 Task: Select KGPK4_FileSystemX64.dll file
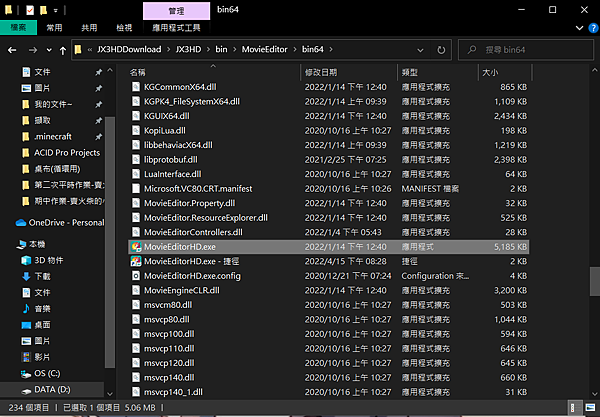pyautogui.click(x=192, y=101)
